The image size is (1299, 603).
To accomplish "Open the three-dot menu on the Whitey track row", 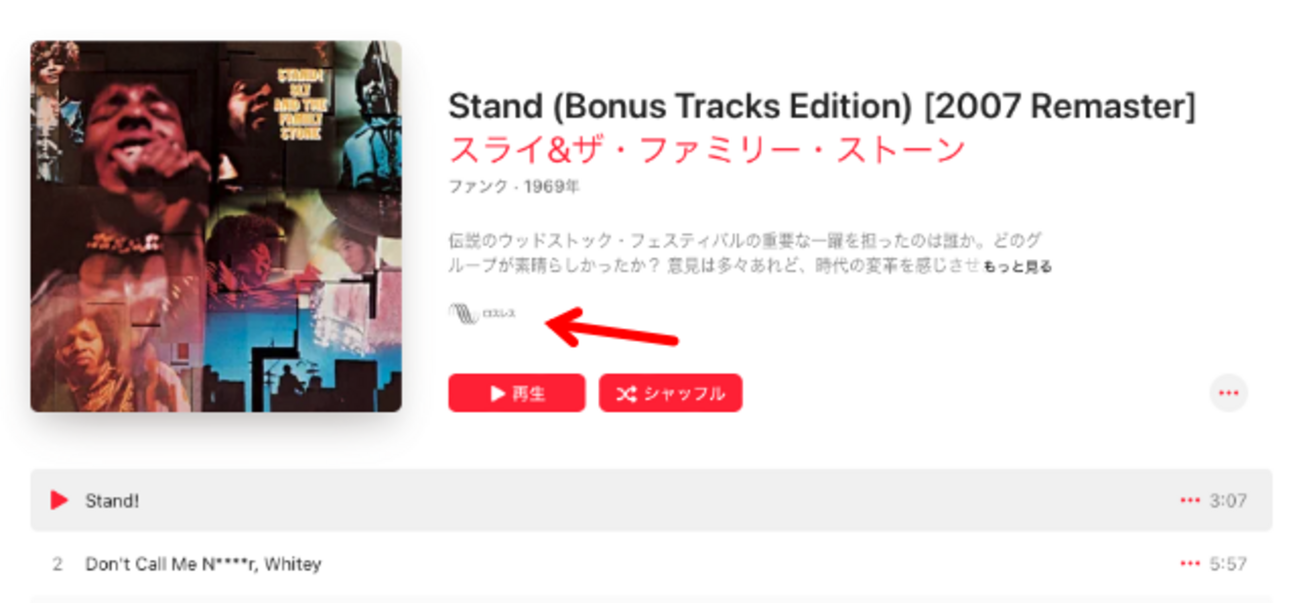I will (x=1189, y=564).
